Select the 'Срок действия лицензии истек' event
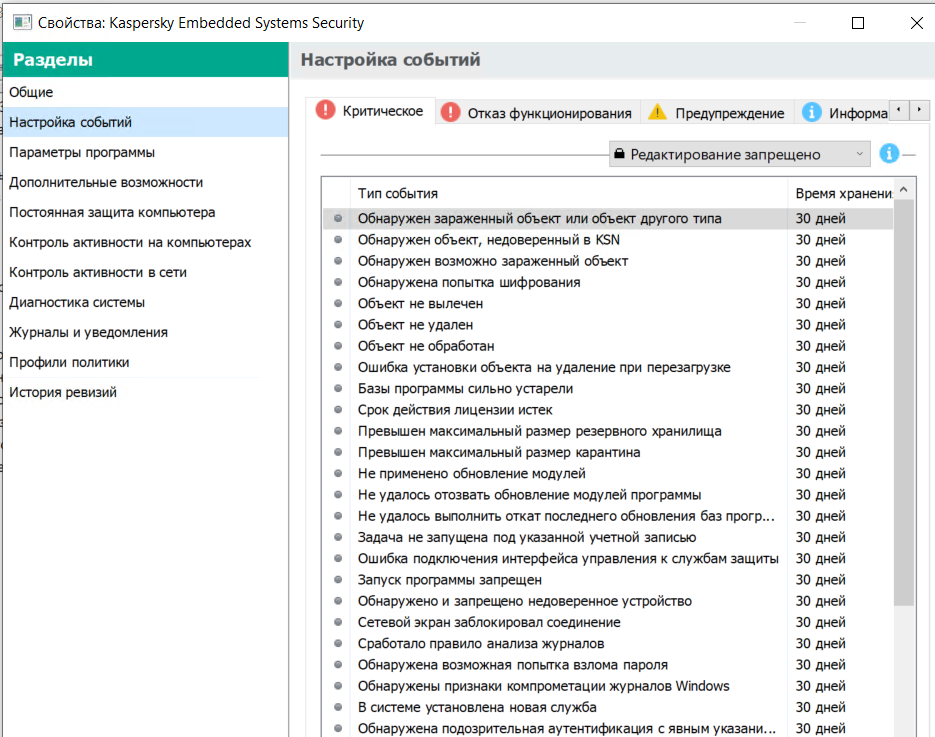This screenshot has width=935, height=737. pos(455,410)
